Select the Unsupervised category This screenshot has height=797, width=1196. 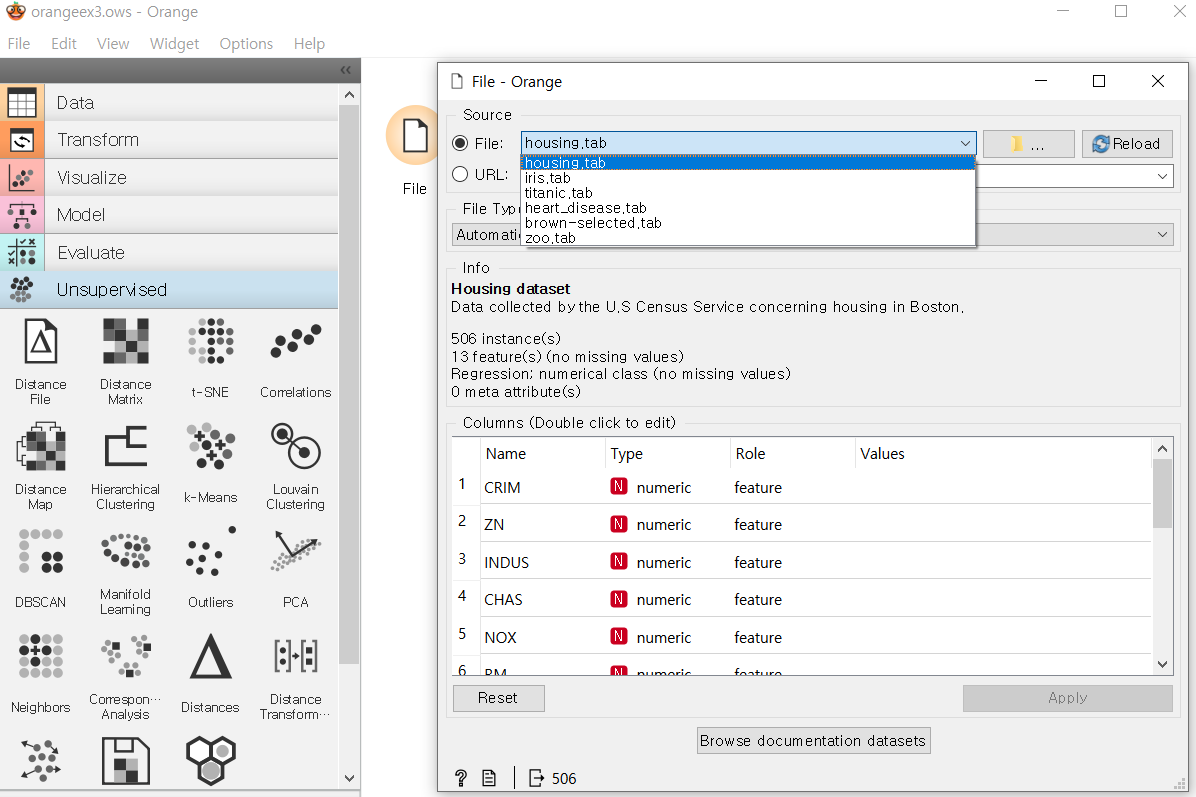pos(169,289)
